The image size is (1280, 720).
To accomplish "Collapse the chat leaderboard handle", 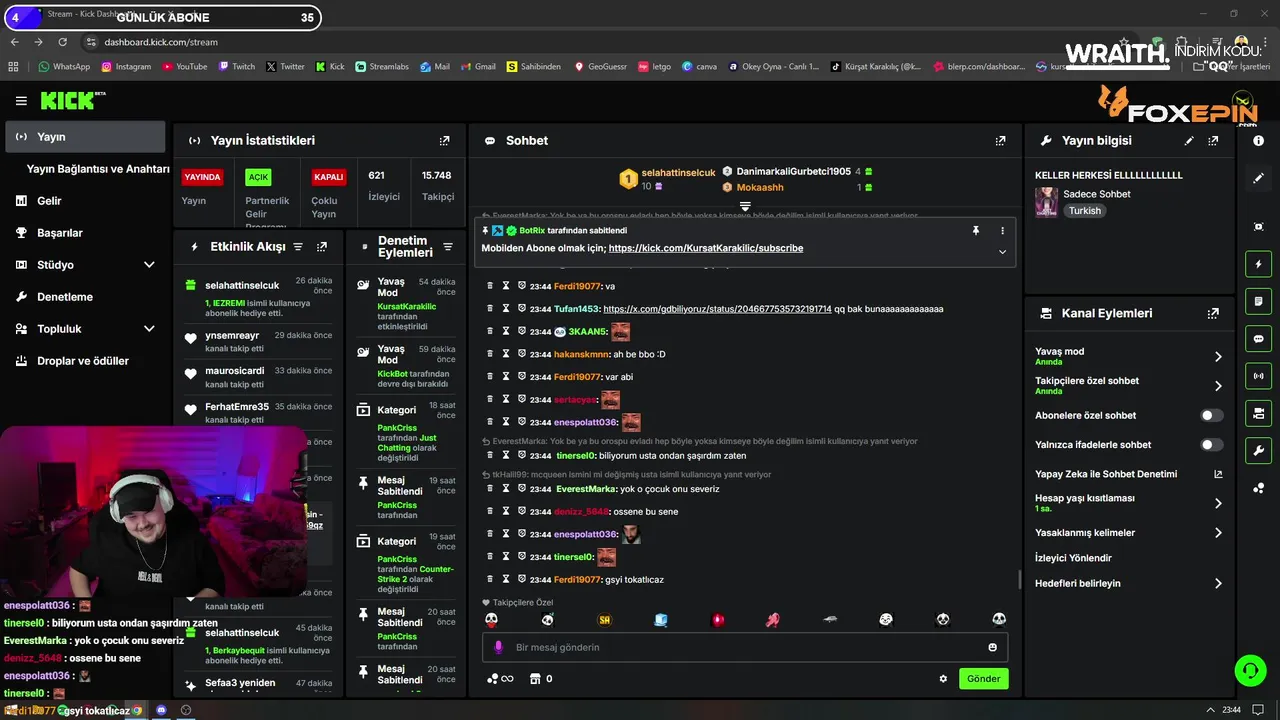I will (x=745, y=205).
